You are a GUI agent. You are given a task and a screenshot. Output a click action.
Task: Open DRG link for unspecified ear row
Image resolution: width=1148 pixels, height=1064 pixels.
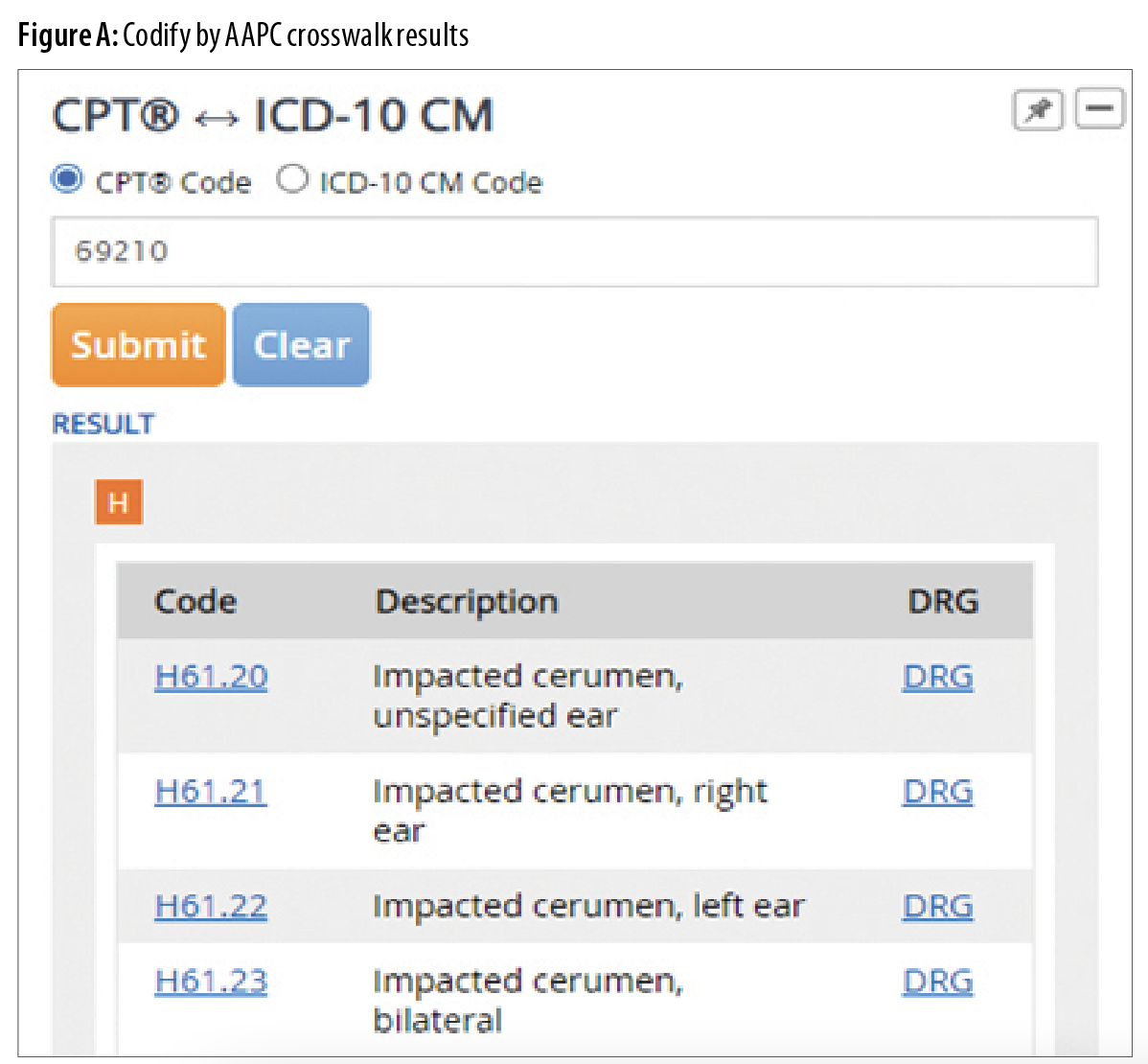pos(937,677)
